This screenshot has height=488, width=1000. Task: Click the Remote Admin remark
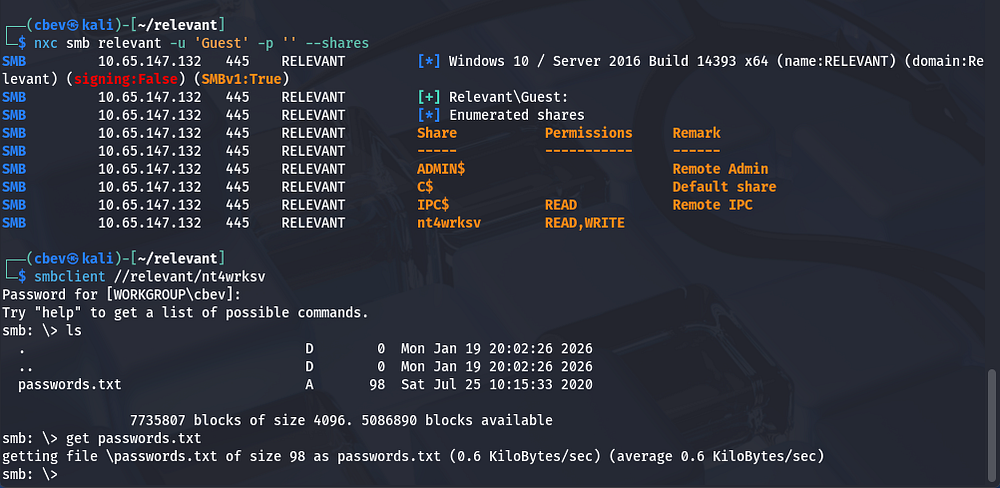(x=720, y=169)
